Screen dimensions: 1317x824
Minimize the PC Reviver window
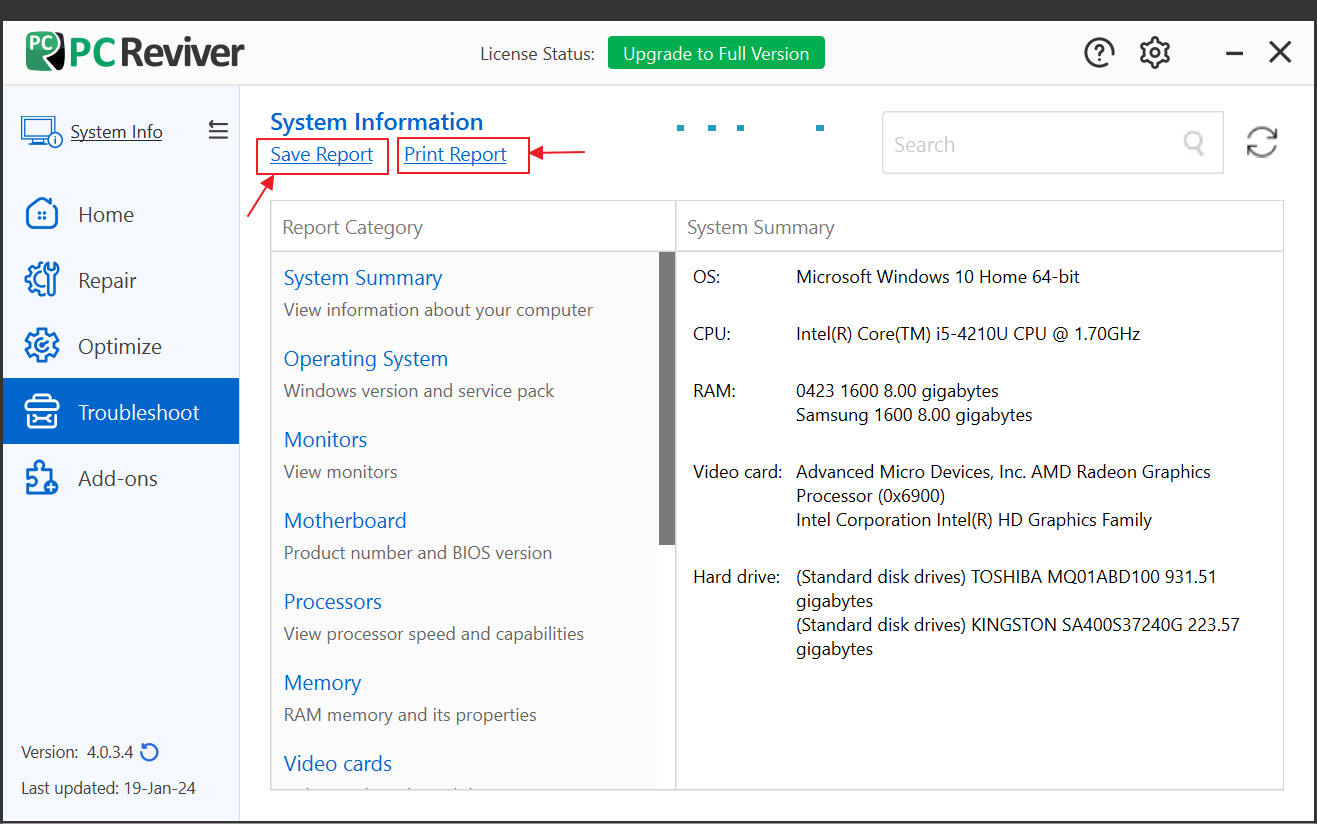click(1234, 53)
